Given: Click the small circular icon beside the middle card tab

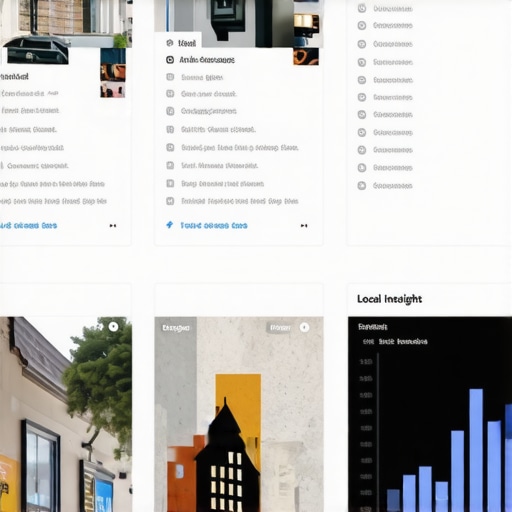Looking at the screenshot, I should click(x=170, y=43).
